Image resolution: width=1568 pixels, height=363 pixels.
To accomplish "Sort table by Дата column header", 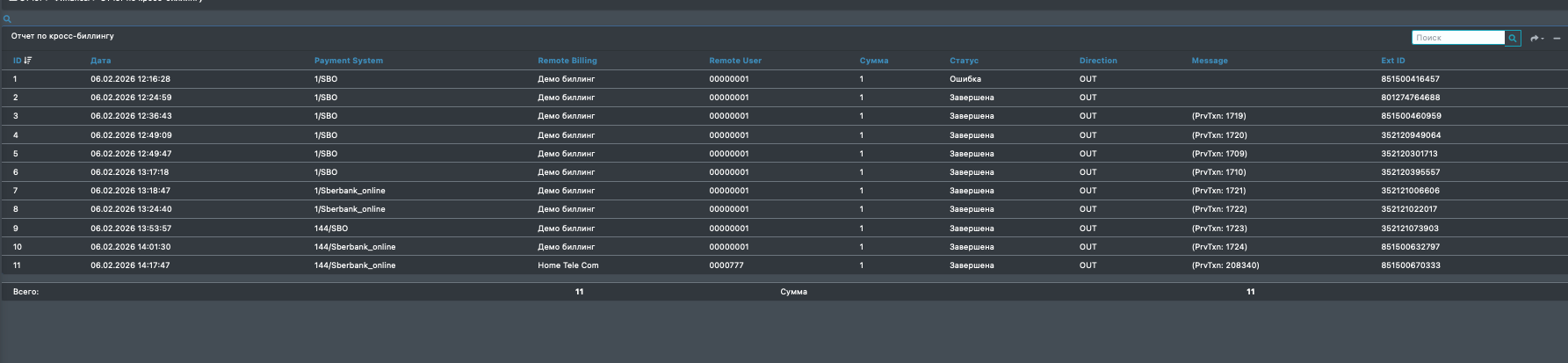I will point(100,61).
